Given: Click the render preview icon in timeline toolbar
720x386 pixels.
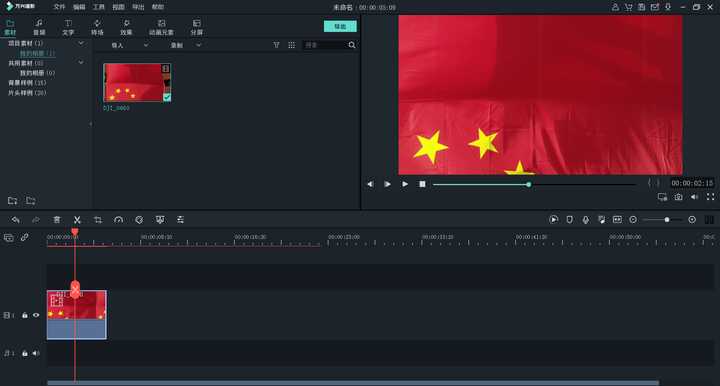Looking at the screenshot, I should point(554,220).
